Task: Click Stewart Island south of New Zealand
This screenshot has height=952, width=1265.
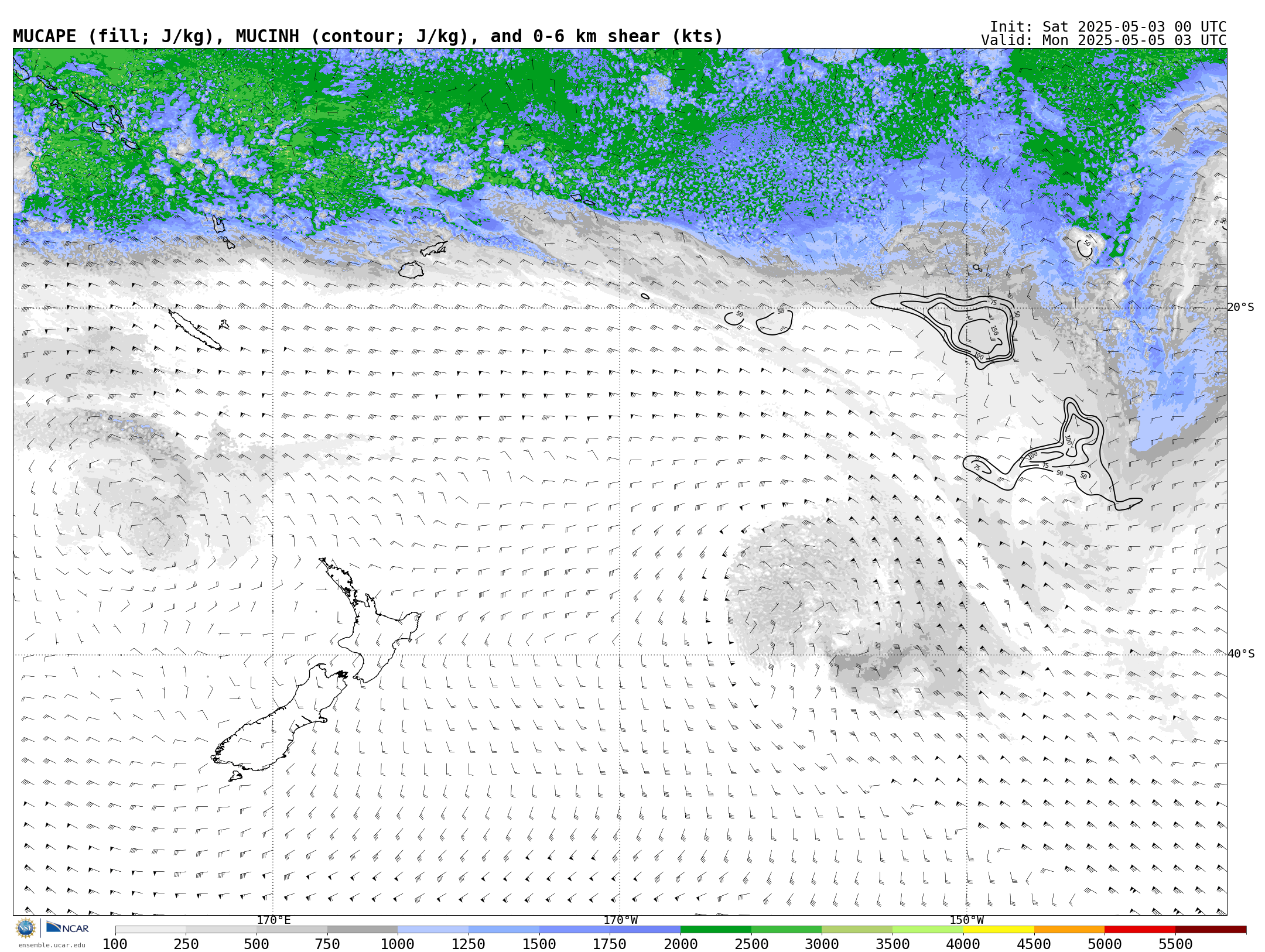Action: click(x=235, y=776)
